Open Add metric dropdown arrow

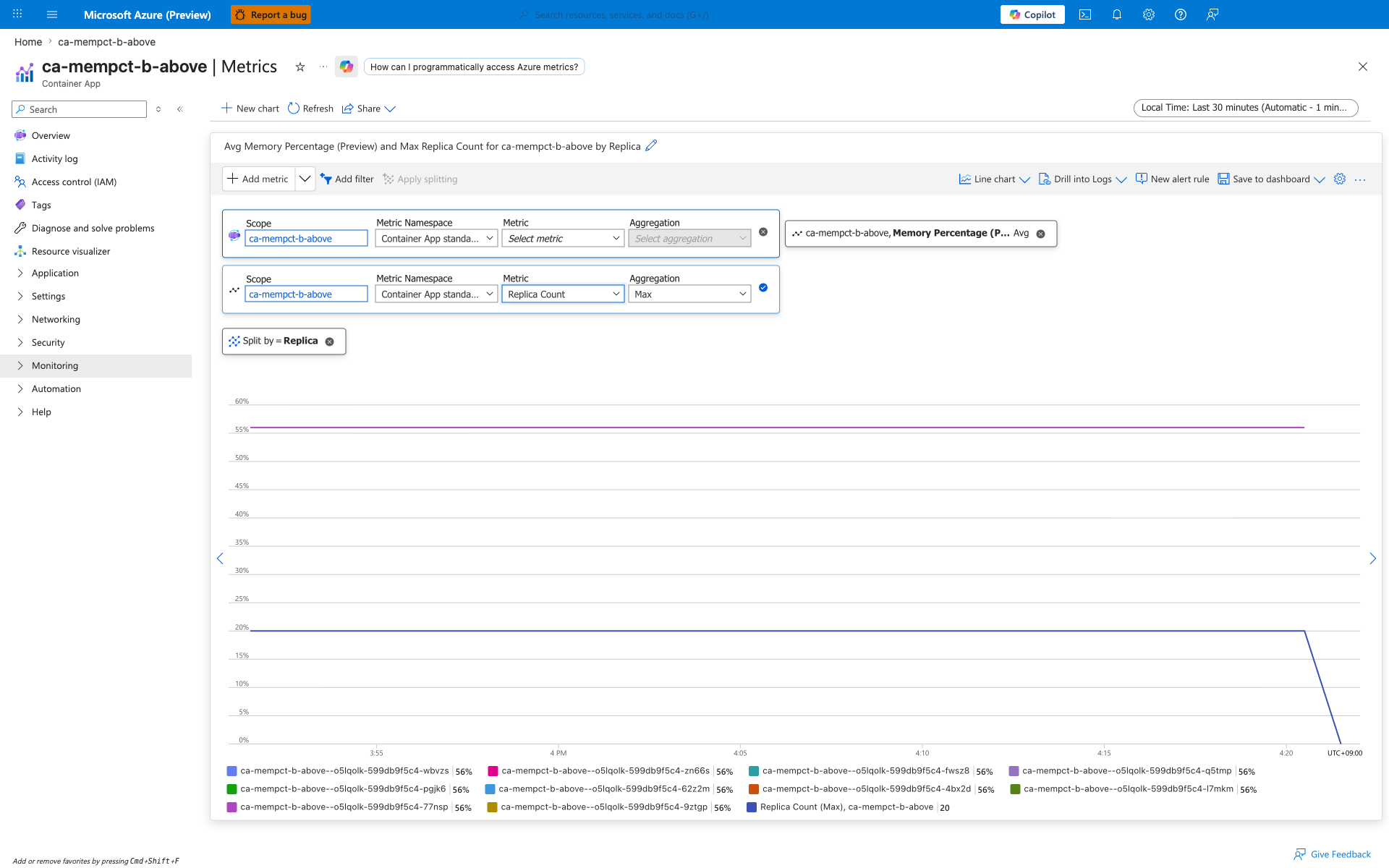pos(305,179)
